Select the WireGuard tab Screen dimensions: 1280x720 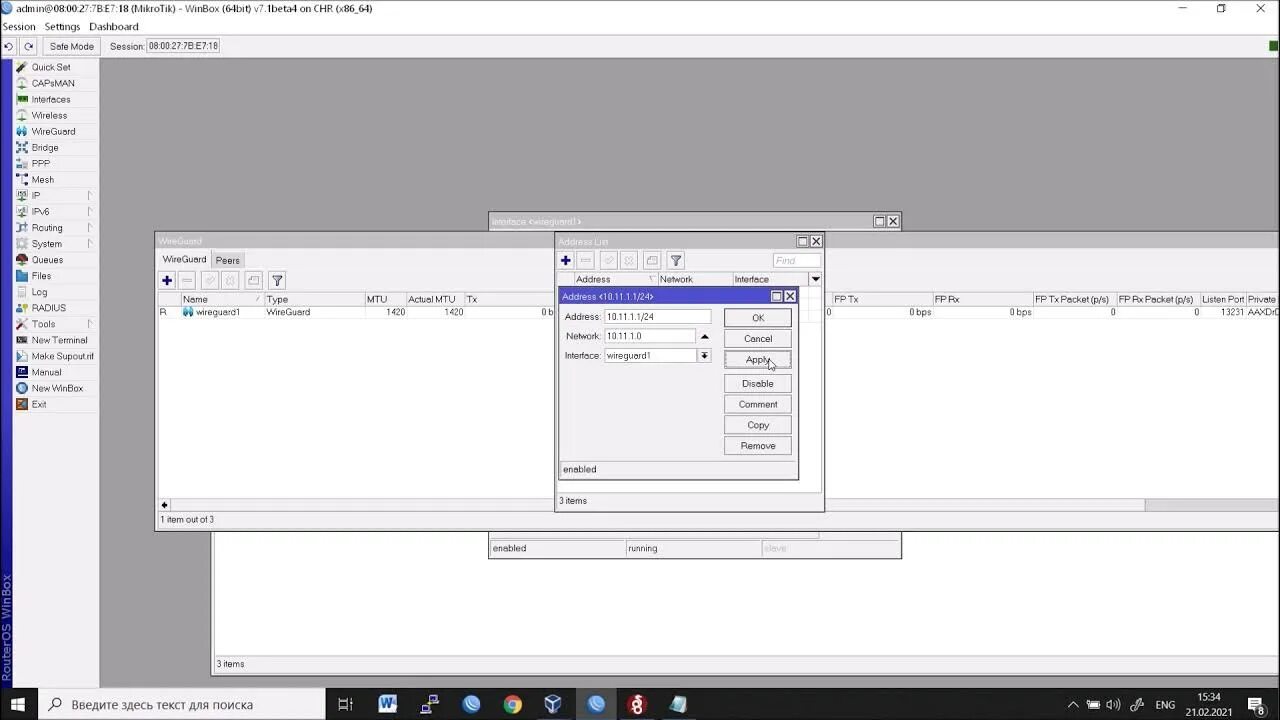click(x=184, y=259)
